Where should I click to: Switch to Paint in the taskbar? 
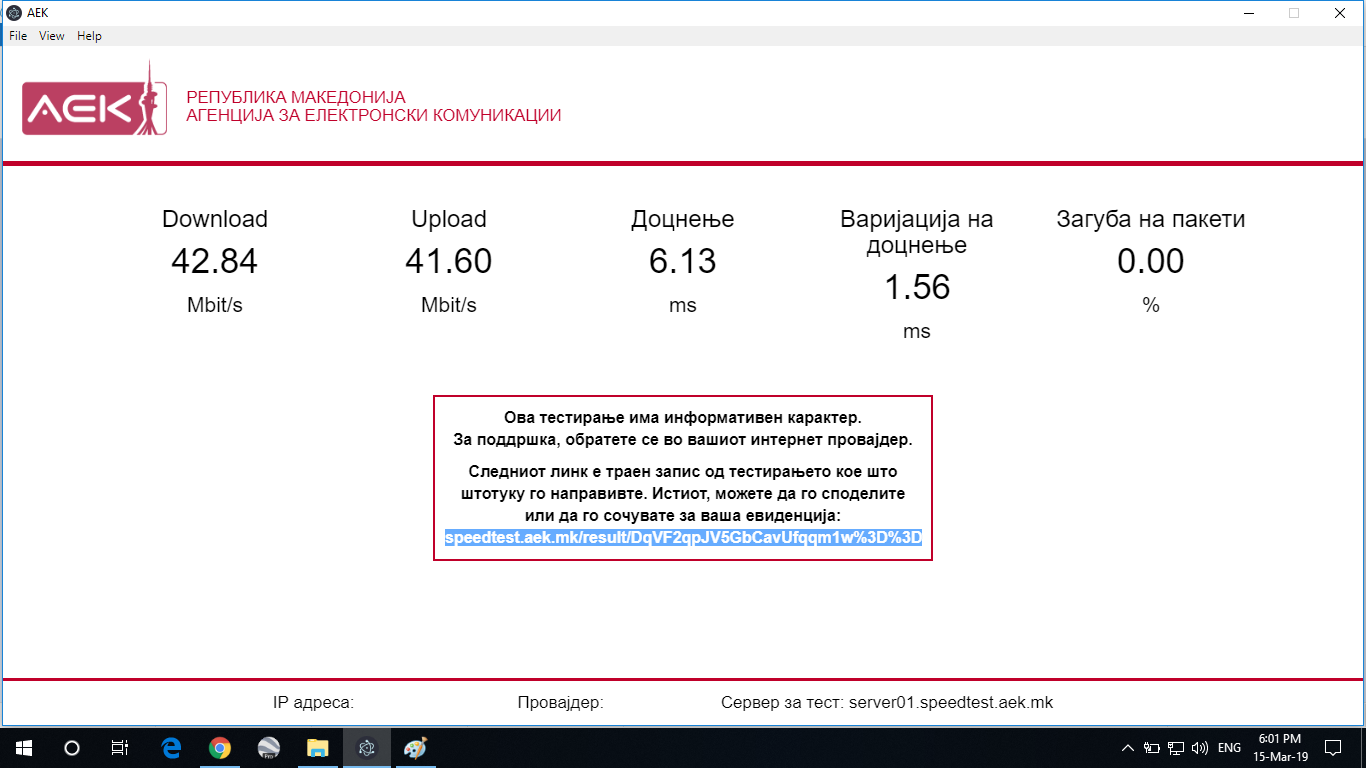pos(415,747)
